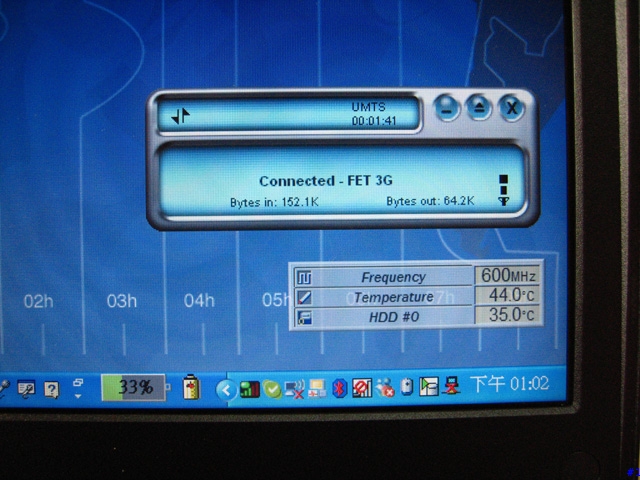Click the green arrow panel tray icon
This screenshot has height=480, width=640.
pyautogui.click(x=428, y=386)
